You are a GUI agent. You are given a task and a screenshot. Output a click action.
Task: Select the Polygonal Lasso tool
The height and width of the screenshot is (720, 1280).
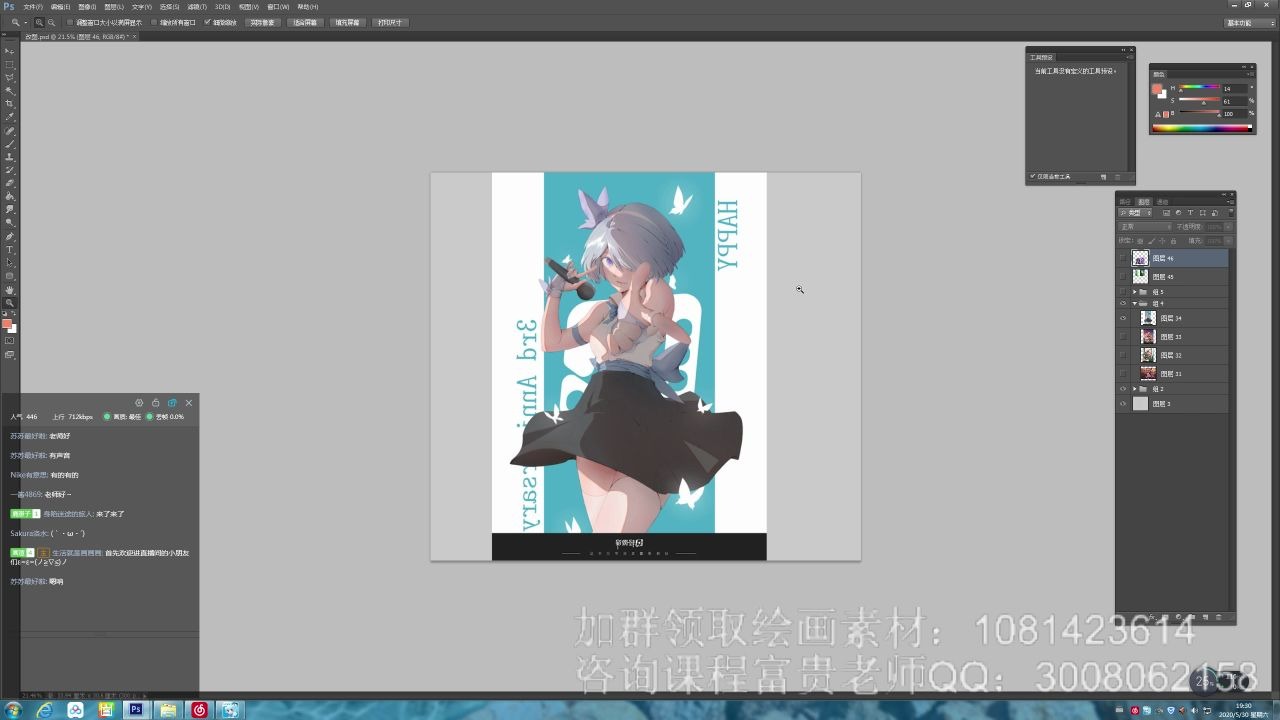point(10,77)
